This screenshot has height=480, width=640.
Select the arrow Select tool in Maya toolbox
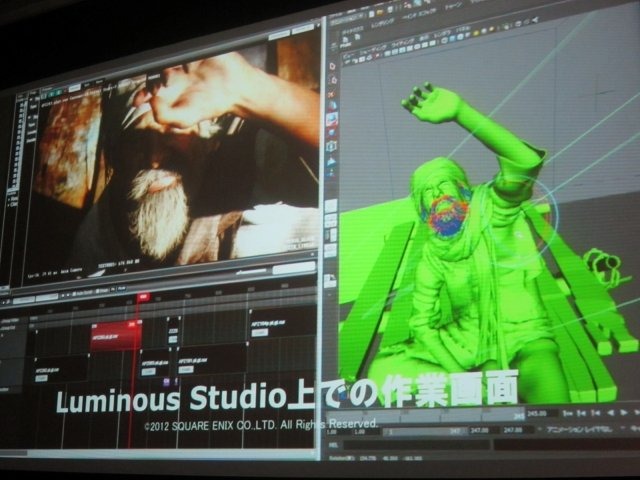click(332, 66)
